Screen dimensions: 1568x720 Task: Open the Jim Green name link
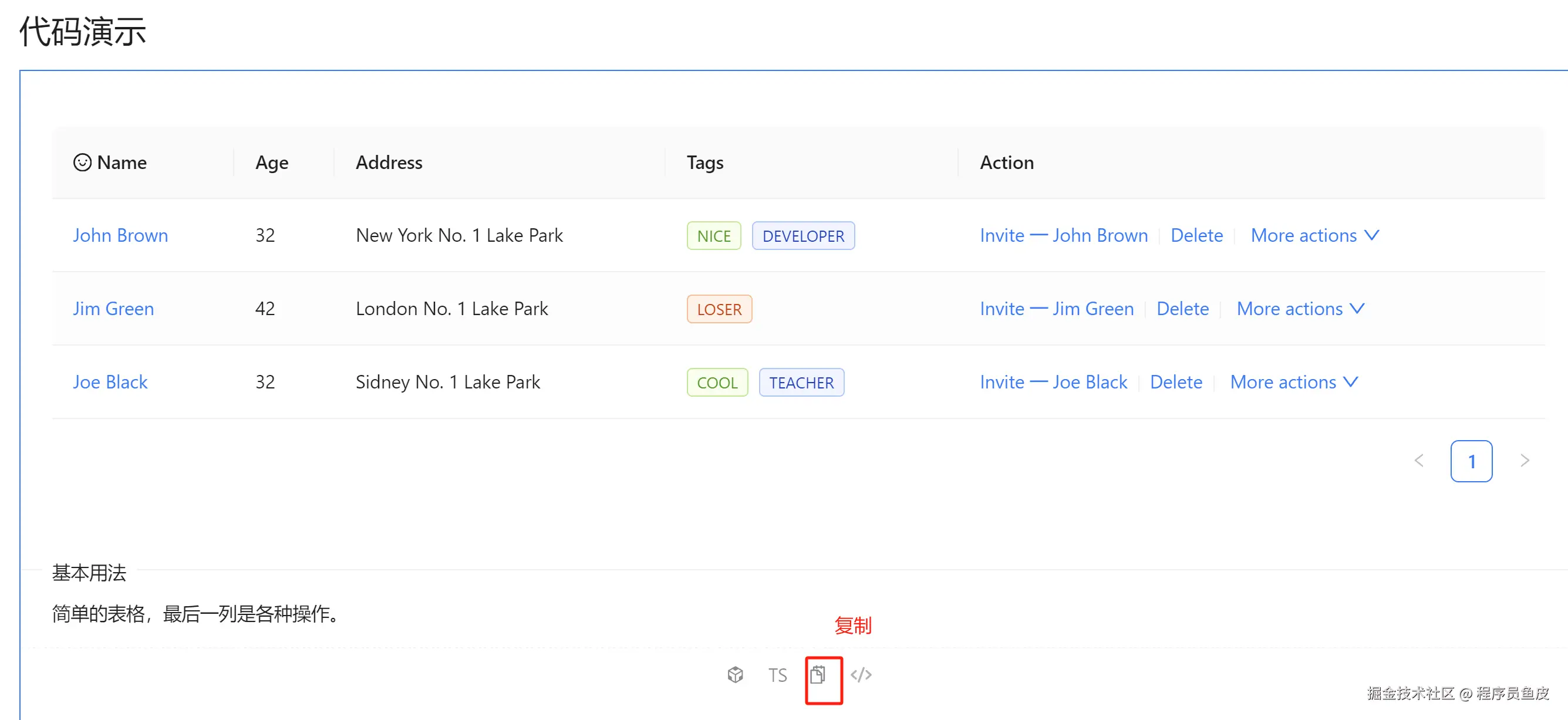(113, 309)
